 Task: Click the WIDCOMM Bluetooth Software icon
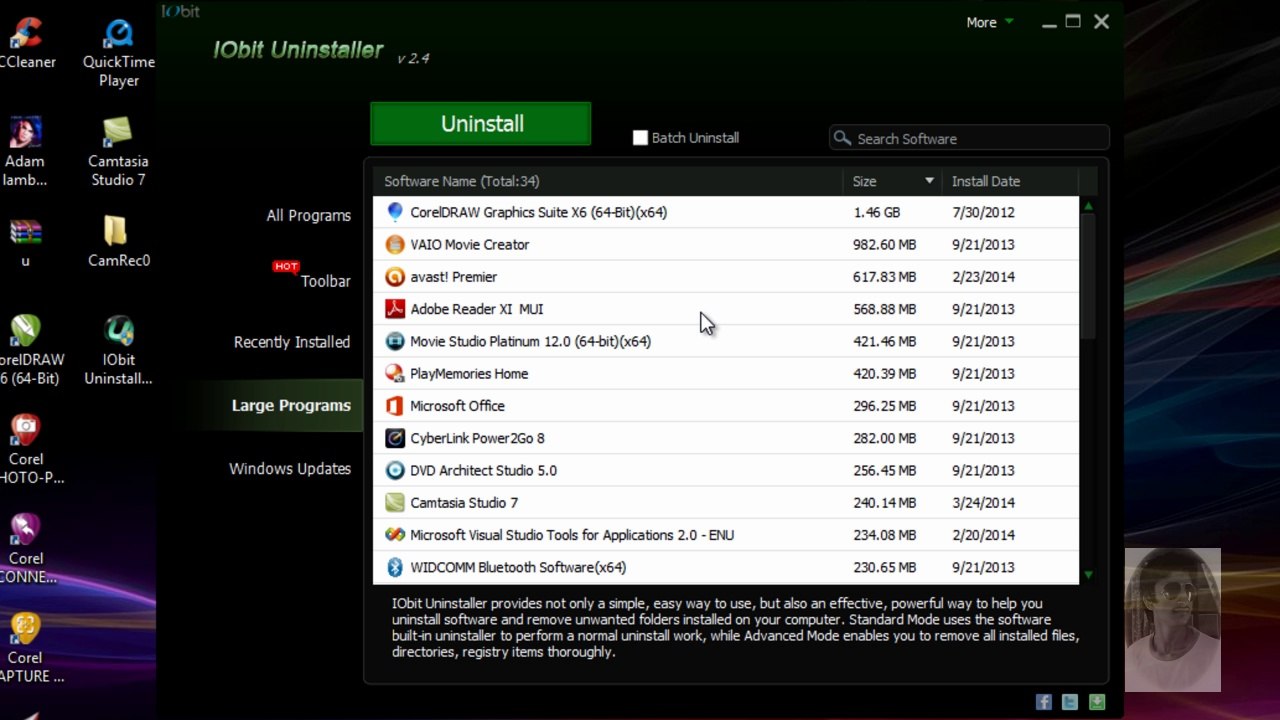pyautogui.click(x=395, y=567)
